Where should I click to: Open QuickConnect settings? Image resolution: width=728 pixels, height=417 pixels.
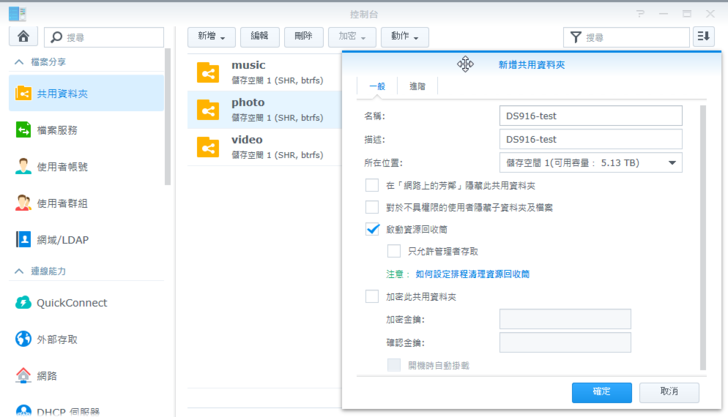[71, 303]
